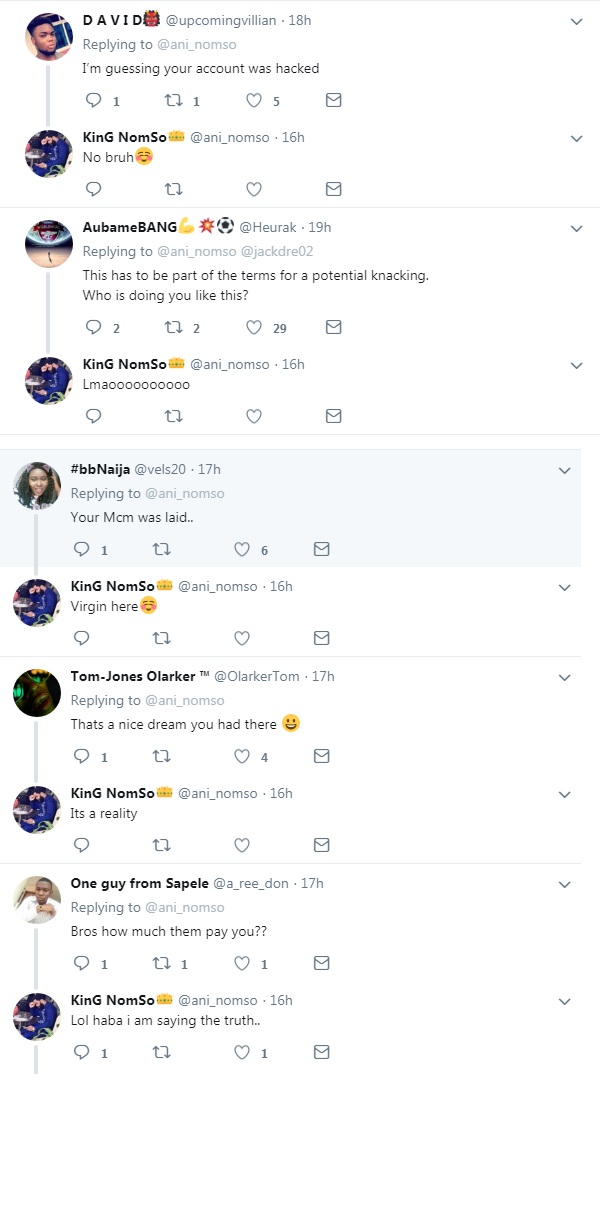600x1216 pixels.
Task: Reply to DAVID's hacked account tweet
Action: [x=94, y=101]
